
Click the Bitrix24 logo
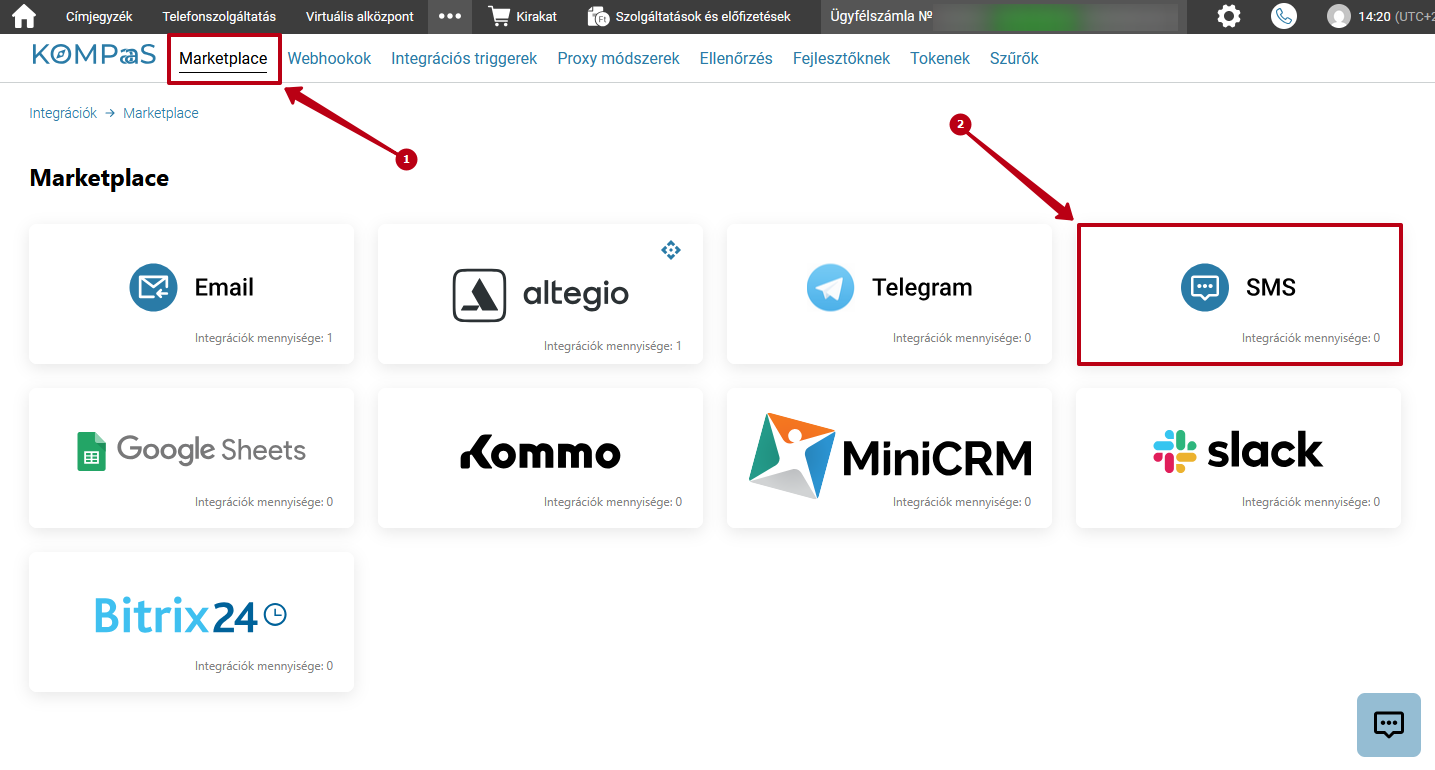tap(191, 615)
